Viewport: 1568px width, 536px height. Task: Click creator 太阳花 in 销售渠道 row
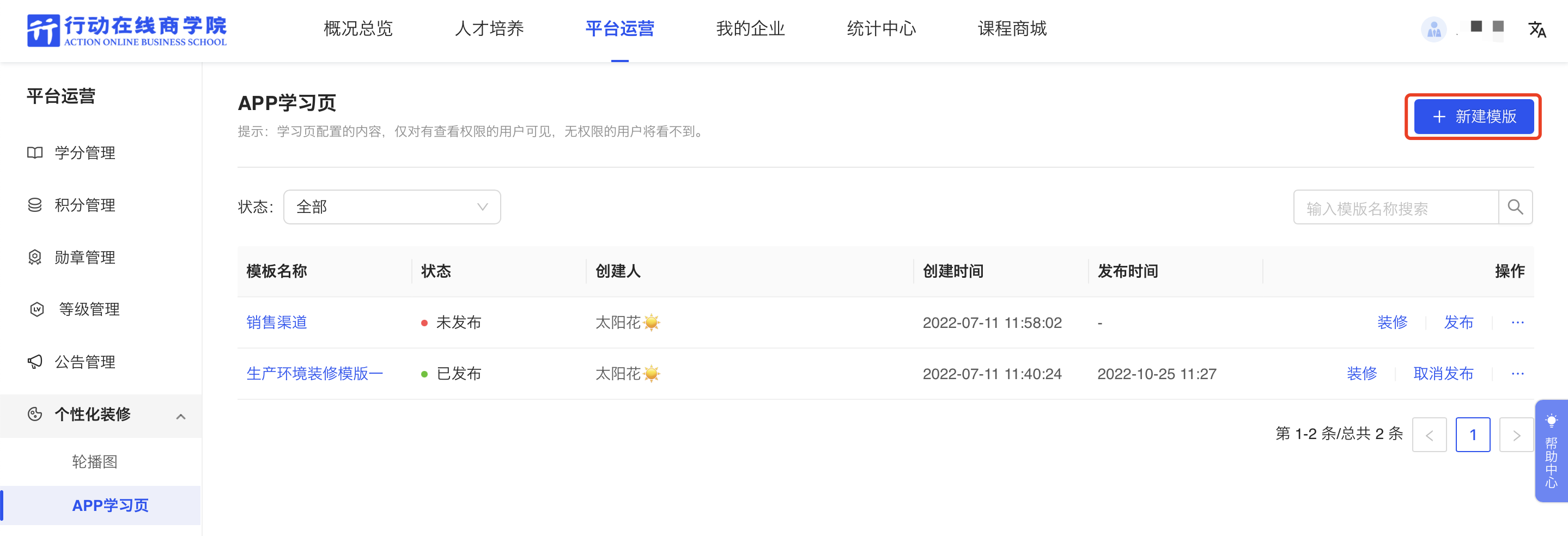(x=628, y=322)
